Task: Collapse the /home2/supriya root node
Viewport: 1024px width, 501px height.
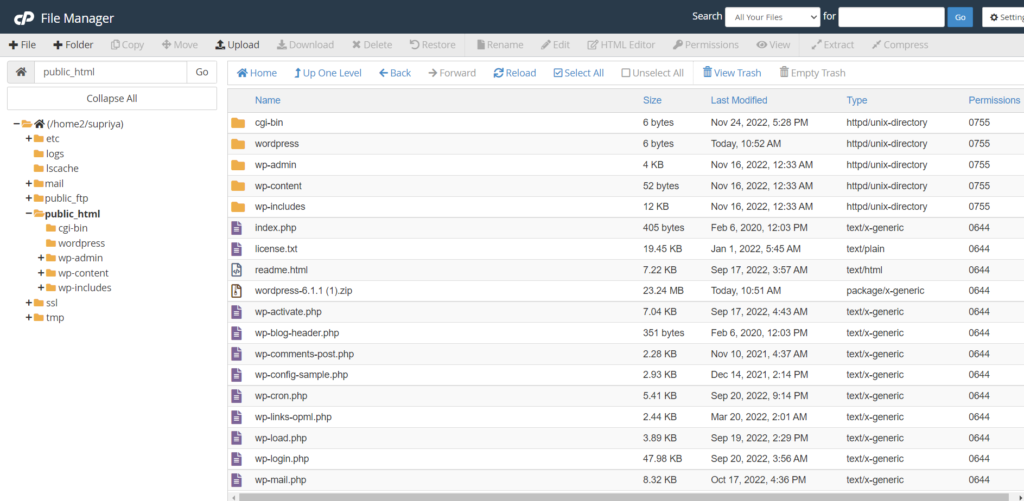Action: coord(16,123)
